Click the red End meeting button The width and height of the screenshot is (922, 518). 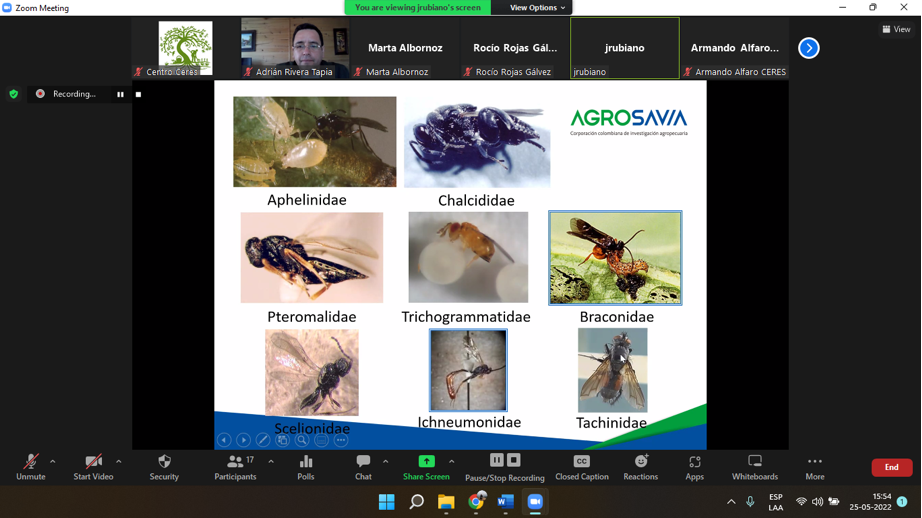coord(892,467)
